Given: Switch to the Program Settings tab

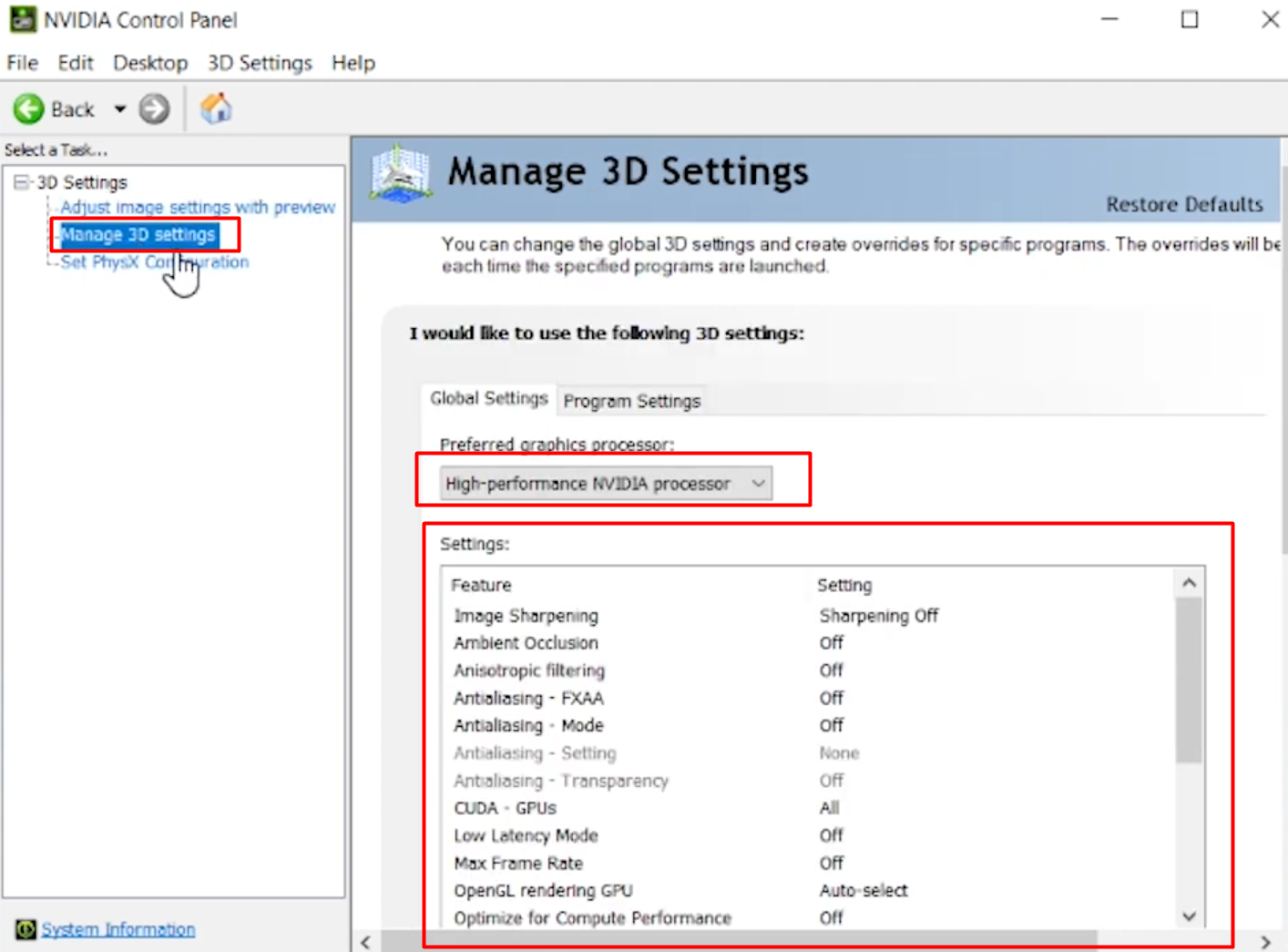Looking at the screenshot, I should point(632,401).
